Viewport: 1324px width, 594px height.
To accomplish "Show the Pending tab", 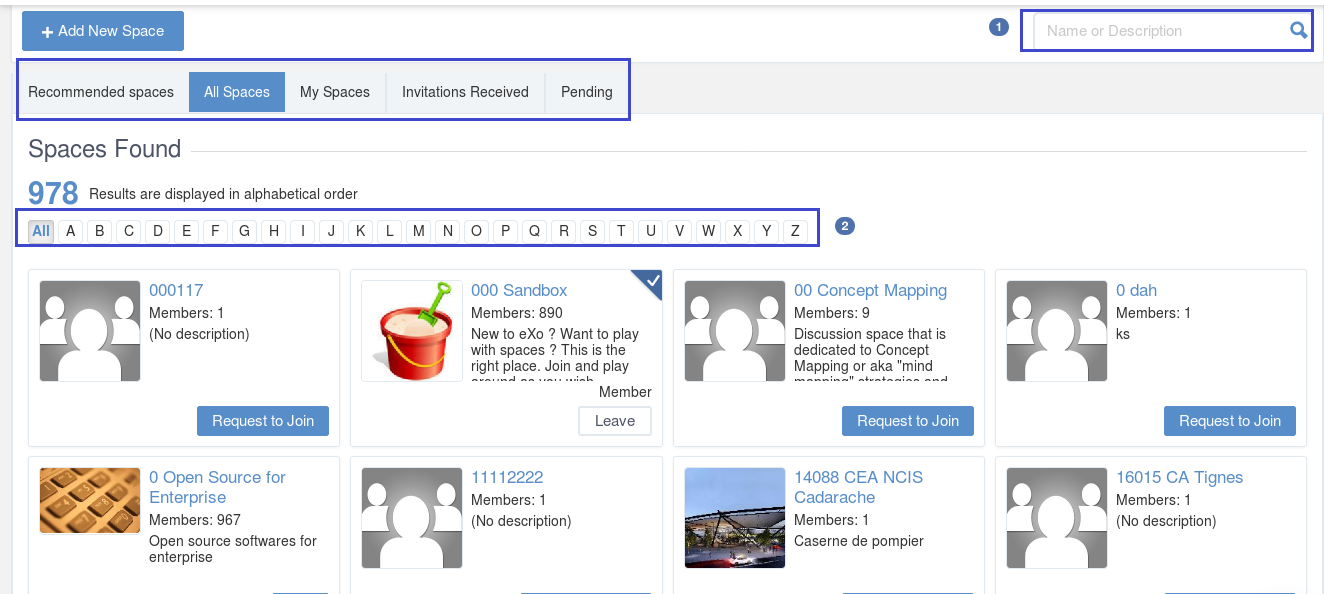I will (x=587, y=92).
